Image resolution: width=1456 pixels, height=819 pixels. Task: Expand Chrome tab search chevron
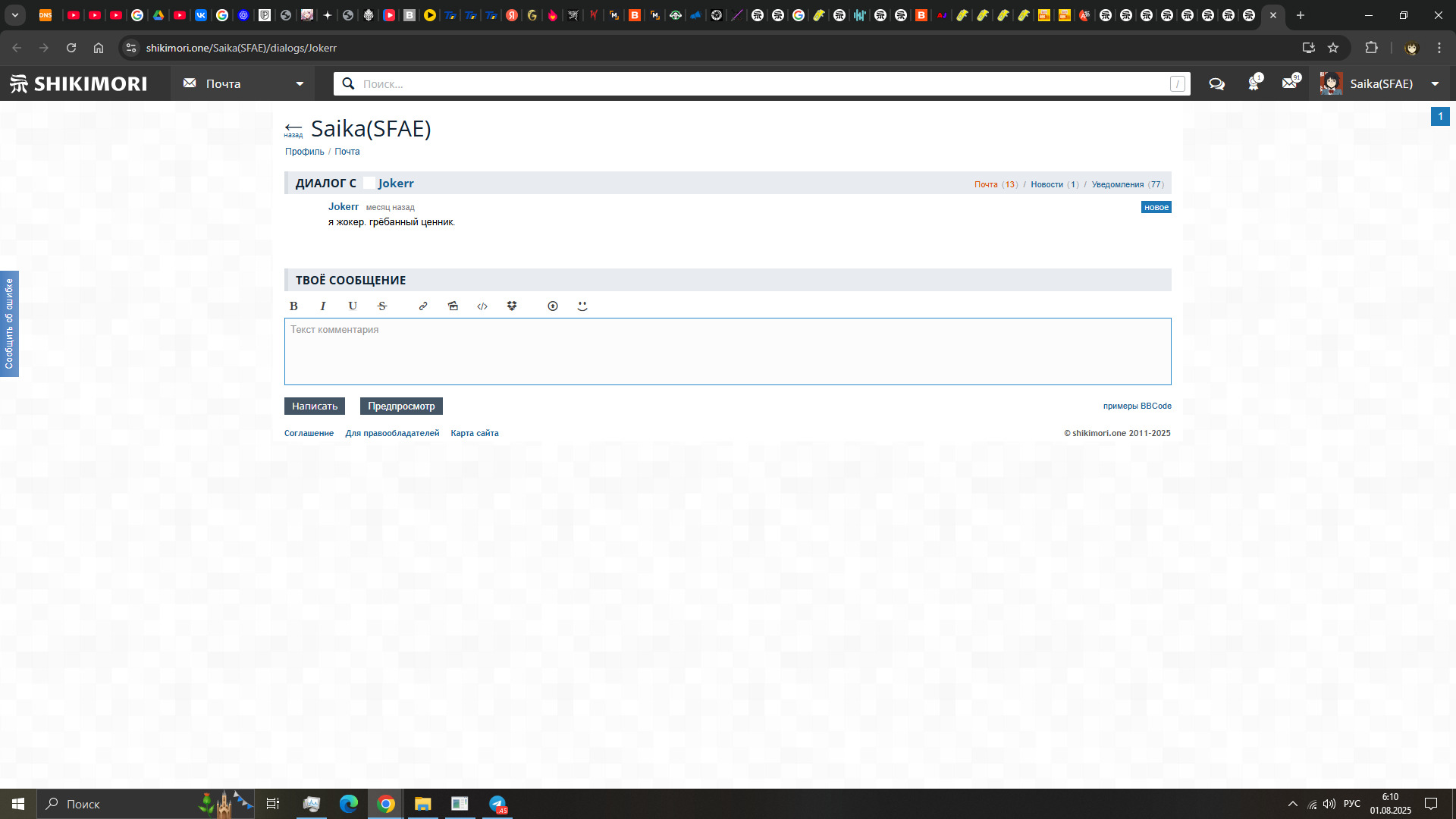point(15,15)
